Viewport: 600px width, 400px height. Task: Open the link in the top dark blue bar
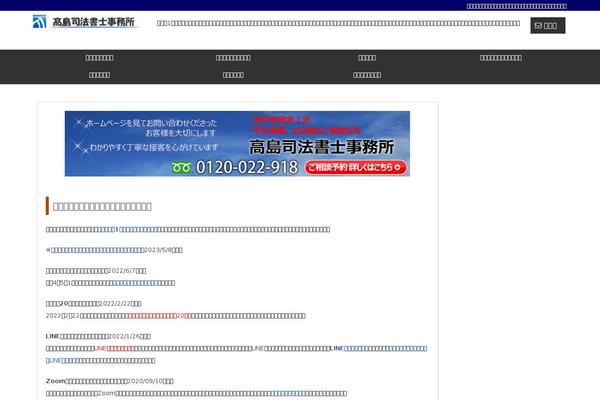click(516, 6)
